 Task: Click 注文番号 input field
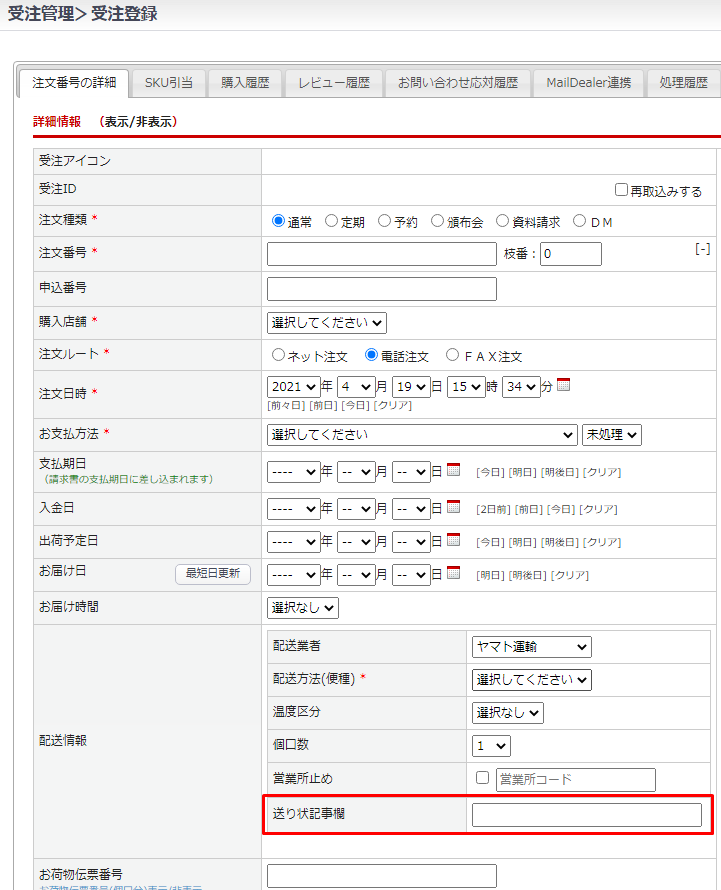pyautogui.click(x=382, y=254)
